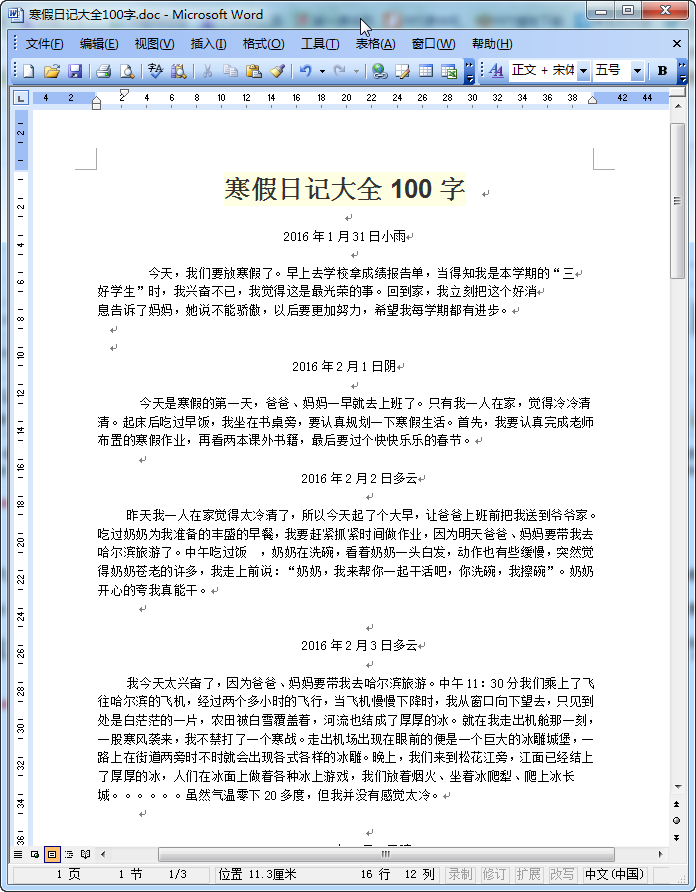Image resolution: width=696 pixels, height=892 pixels.
Task: Toggle 录制 macro recording in status bar
Action: tap(460, 874)
